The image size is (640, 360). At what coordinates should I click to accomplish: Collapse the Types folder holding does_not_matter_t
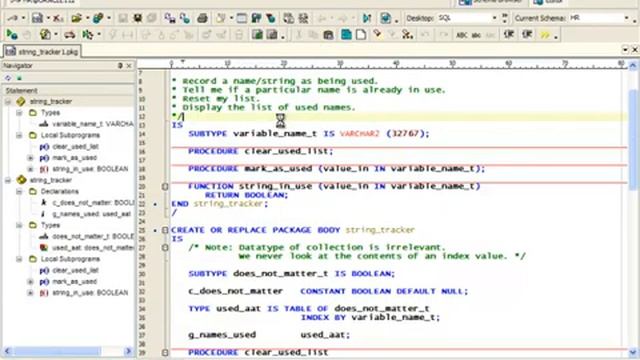tap(19, 225)
